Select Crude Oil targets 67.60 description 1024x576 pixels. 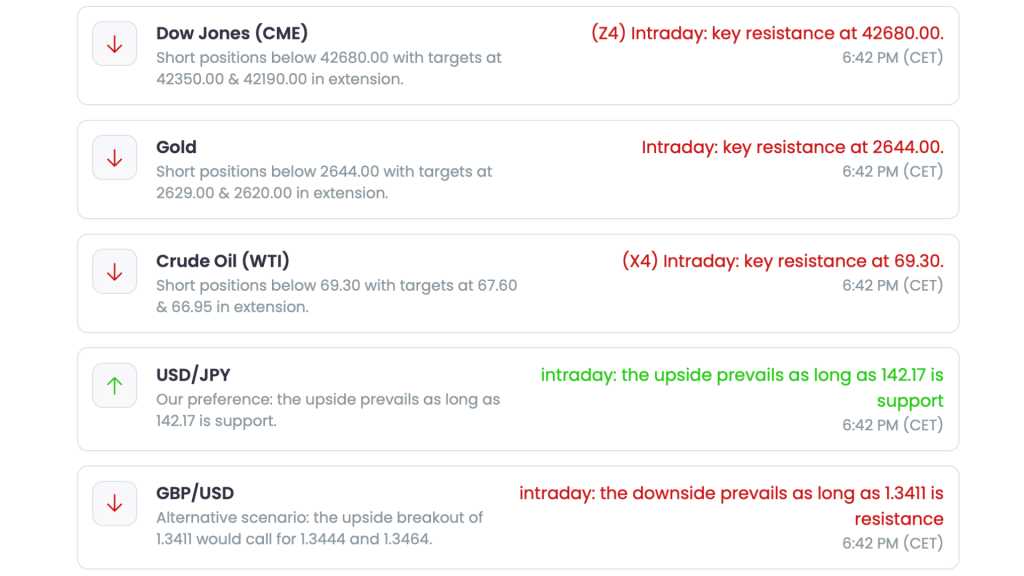[336, 296]
